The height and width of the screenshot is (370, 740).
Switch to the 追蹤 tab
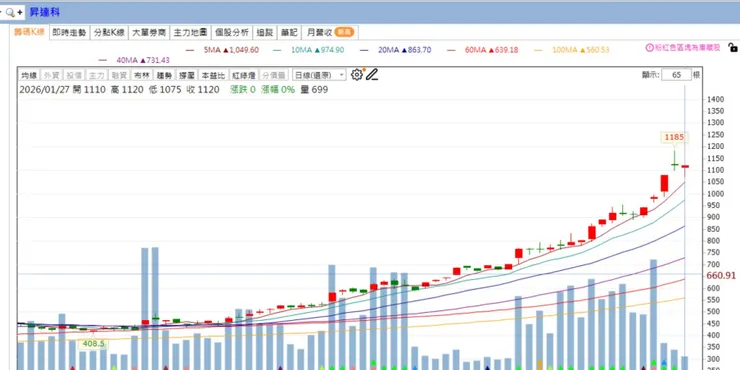(x=265, y=33)
